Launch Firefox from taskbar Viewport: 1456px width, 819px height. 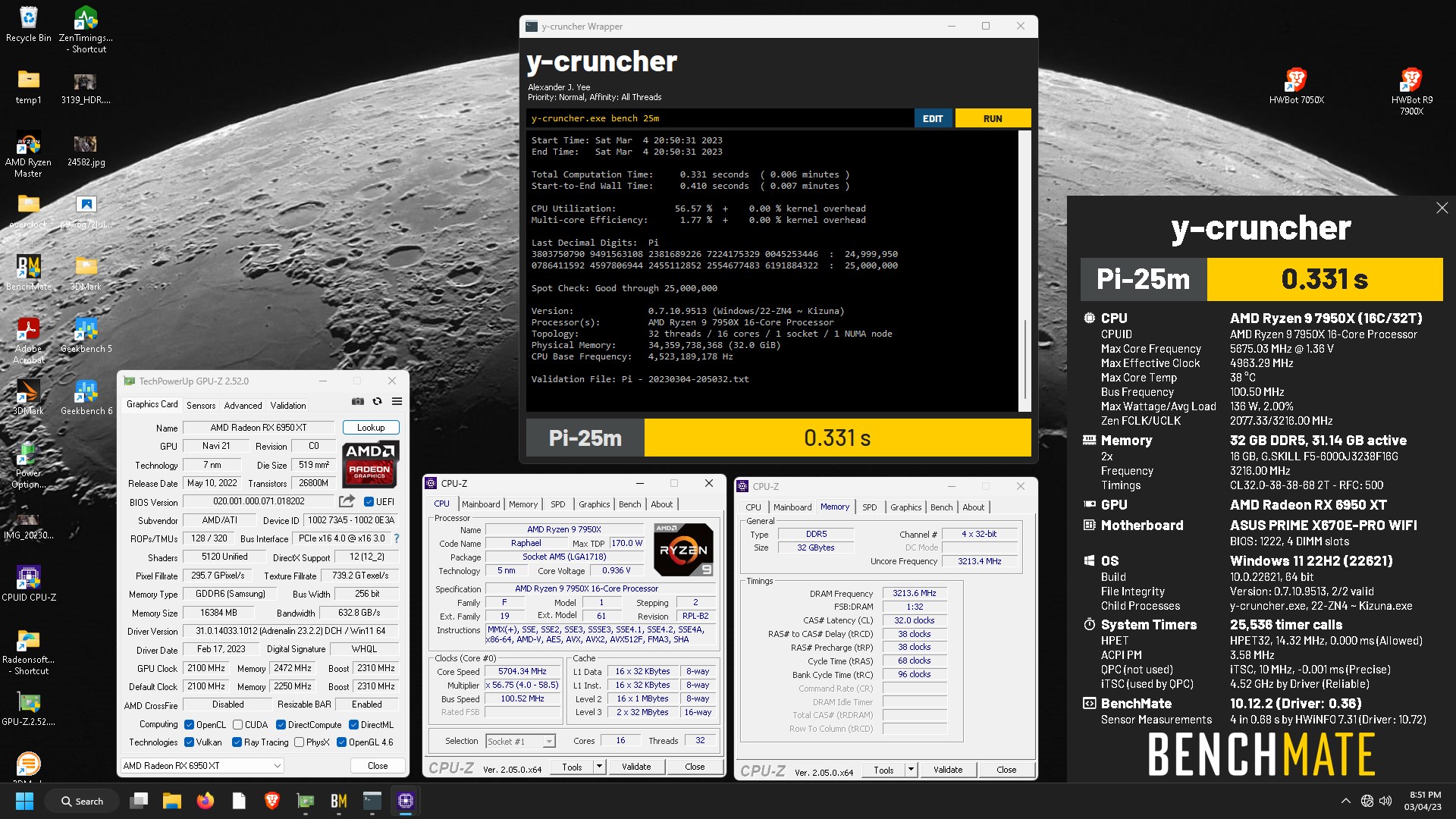(x=205, y=801)
